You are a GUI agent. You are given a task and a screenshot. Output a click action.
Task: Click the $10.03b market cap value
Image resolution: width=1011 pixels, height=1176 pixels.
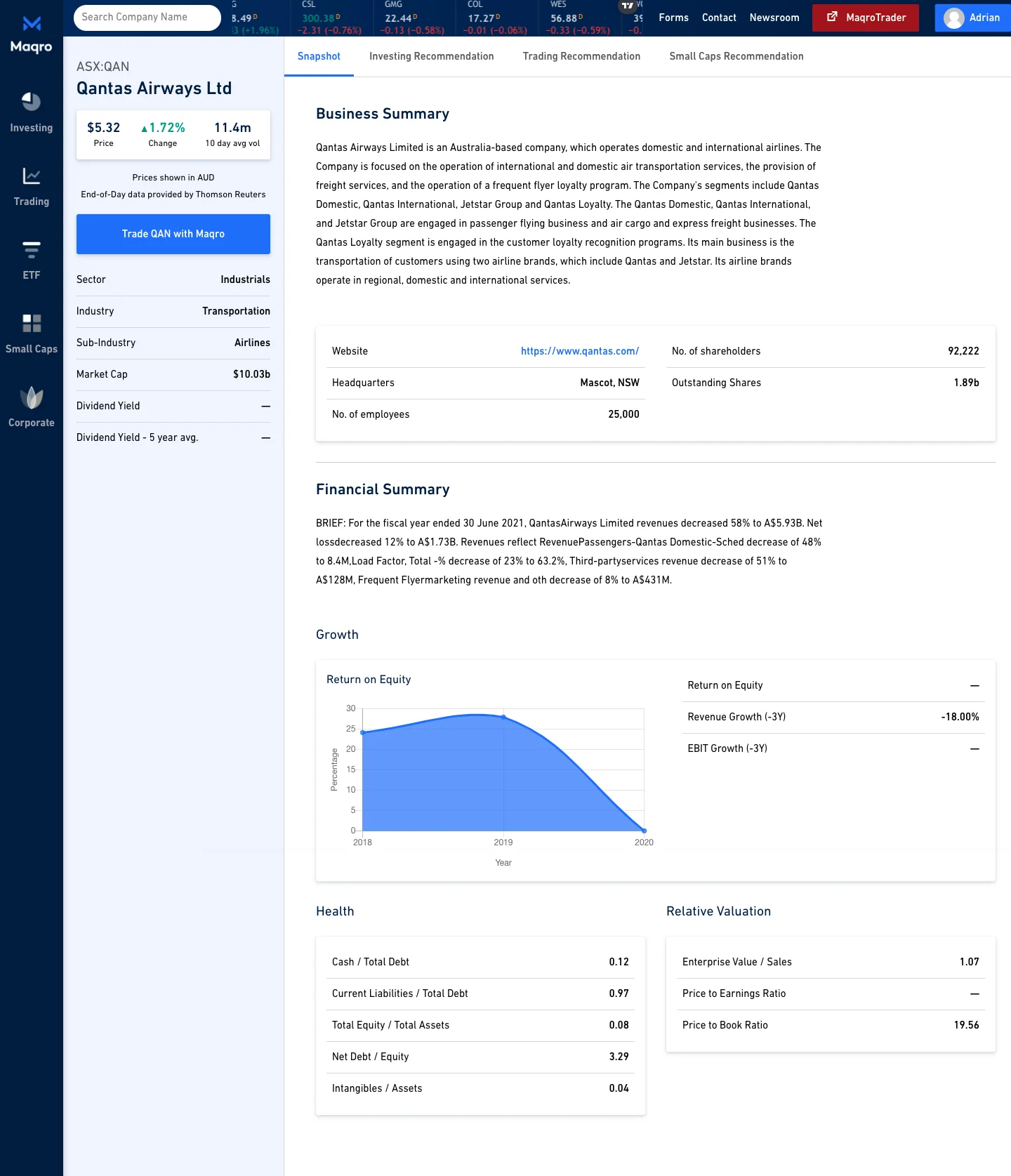coord(251,374)
